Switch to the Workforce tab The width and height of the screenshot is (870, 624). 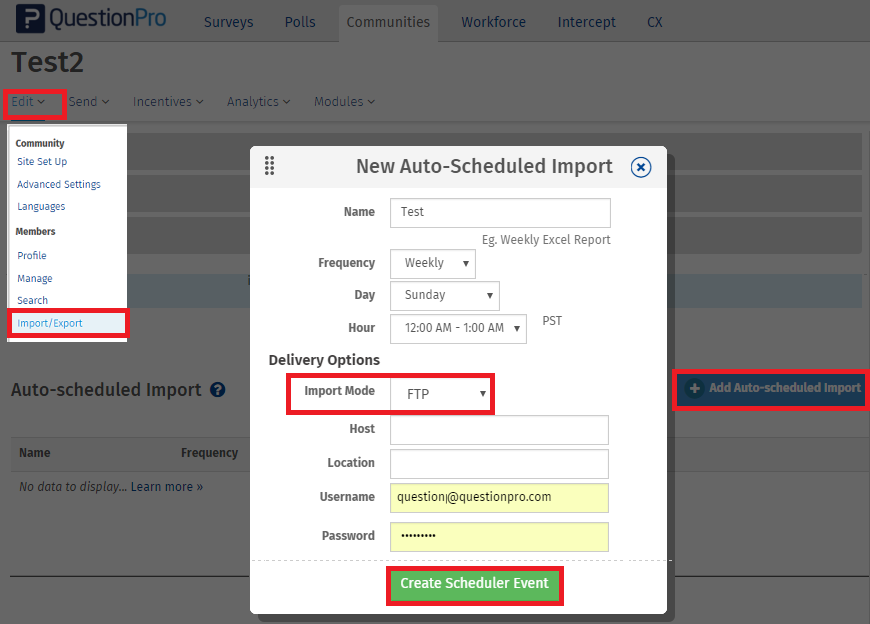pyautogui.click(x=493, y=21)
